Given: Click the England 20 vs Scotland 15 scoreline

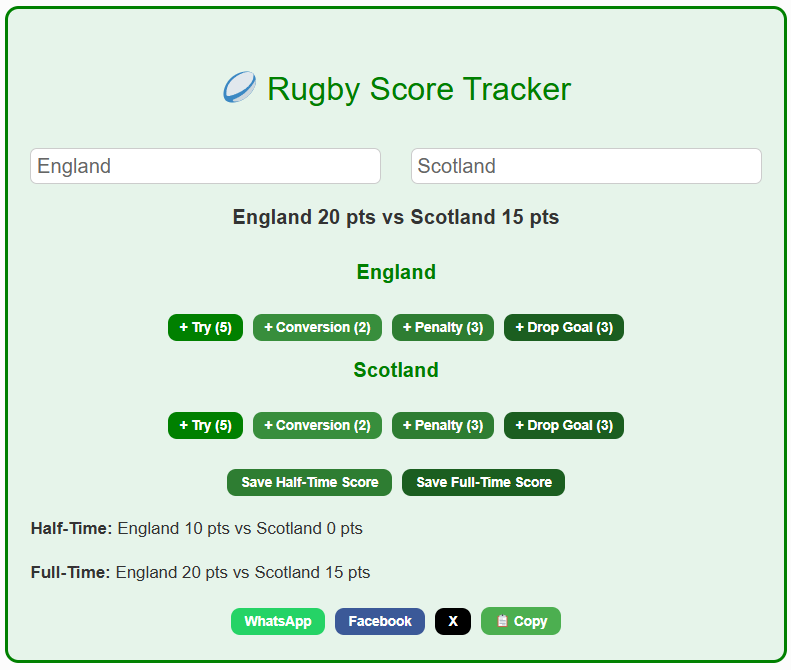Looking at the screenshot, I should pyautogui.click(x=396, y=217).
